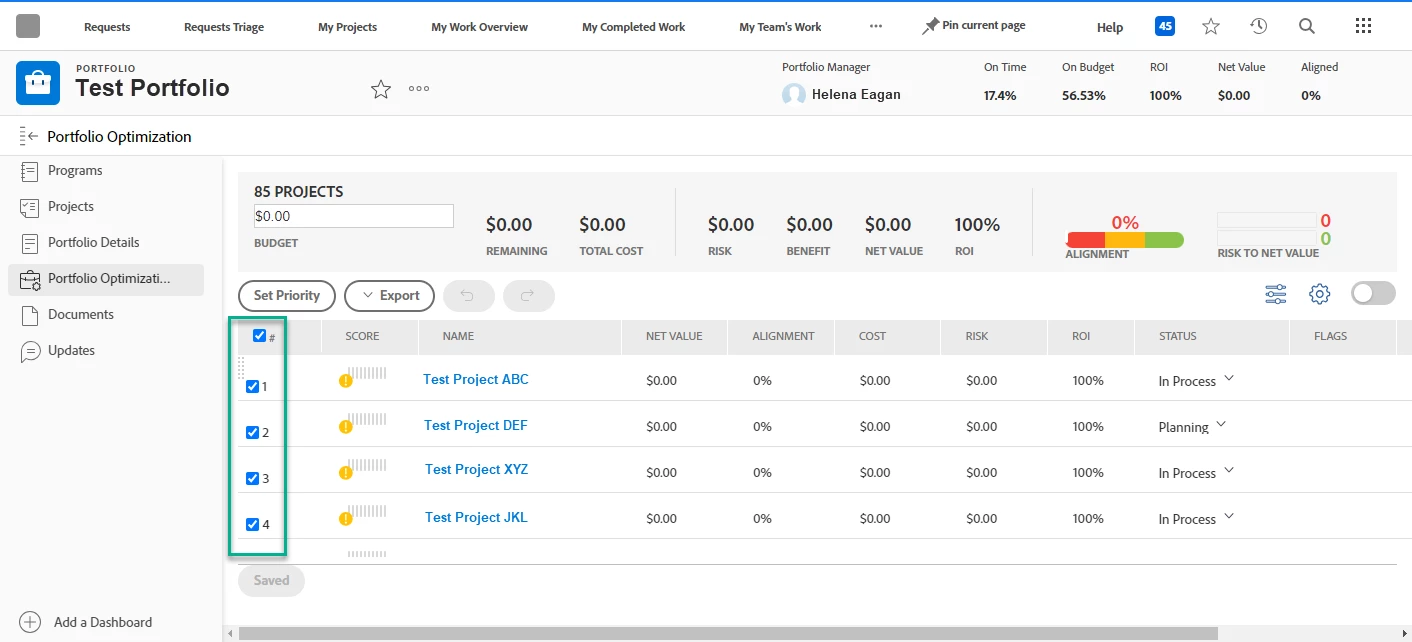The height and width of the screenshot is (642, 1412).
Task: Open My Work Overview in top navigation
Action: click(x=480, y=27)
